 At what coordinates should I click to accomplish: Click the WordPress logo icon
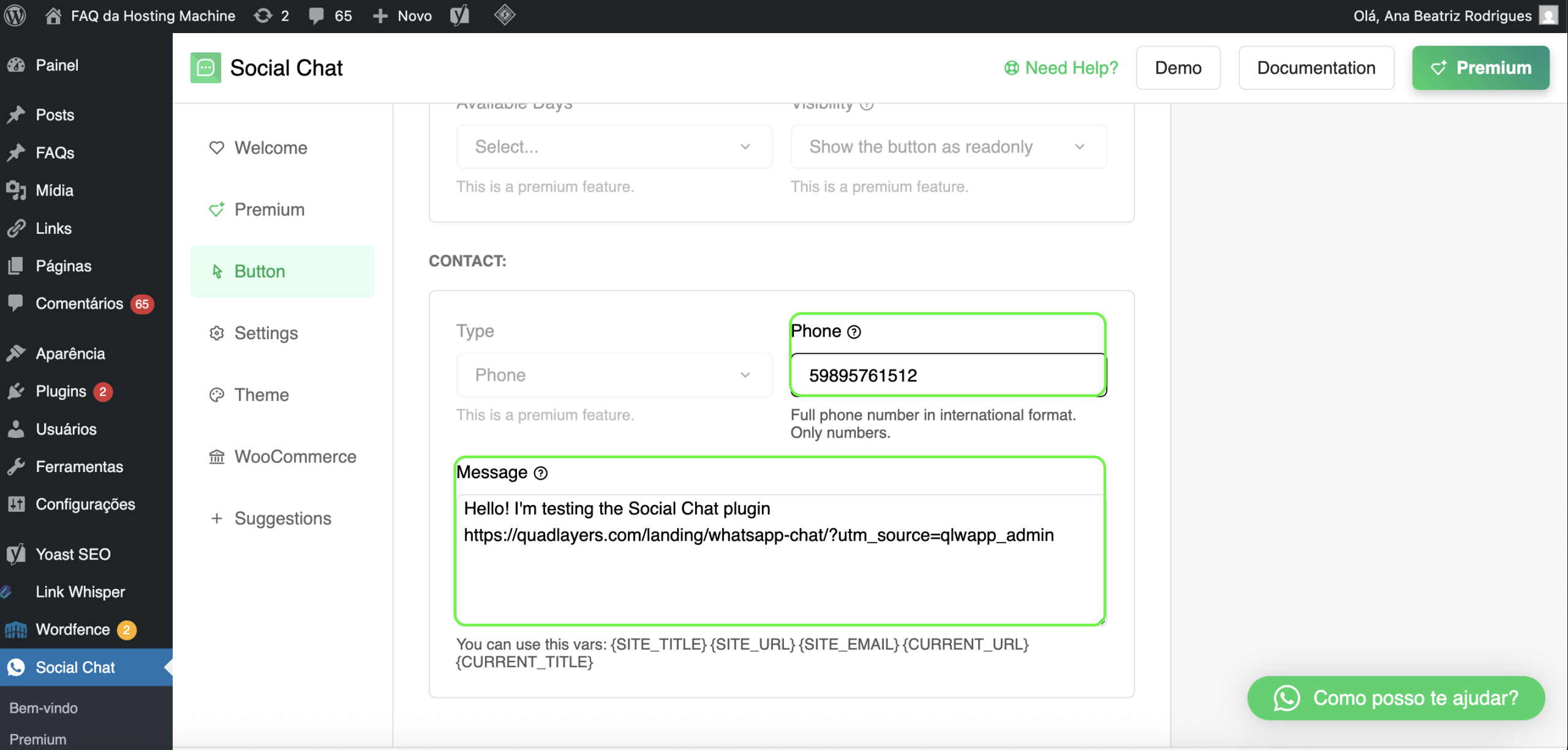click(15, 16)
